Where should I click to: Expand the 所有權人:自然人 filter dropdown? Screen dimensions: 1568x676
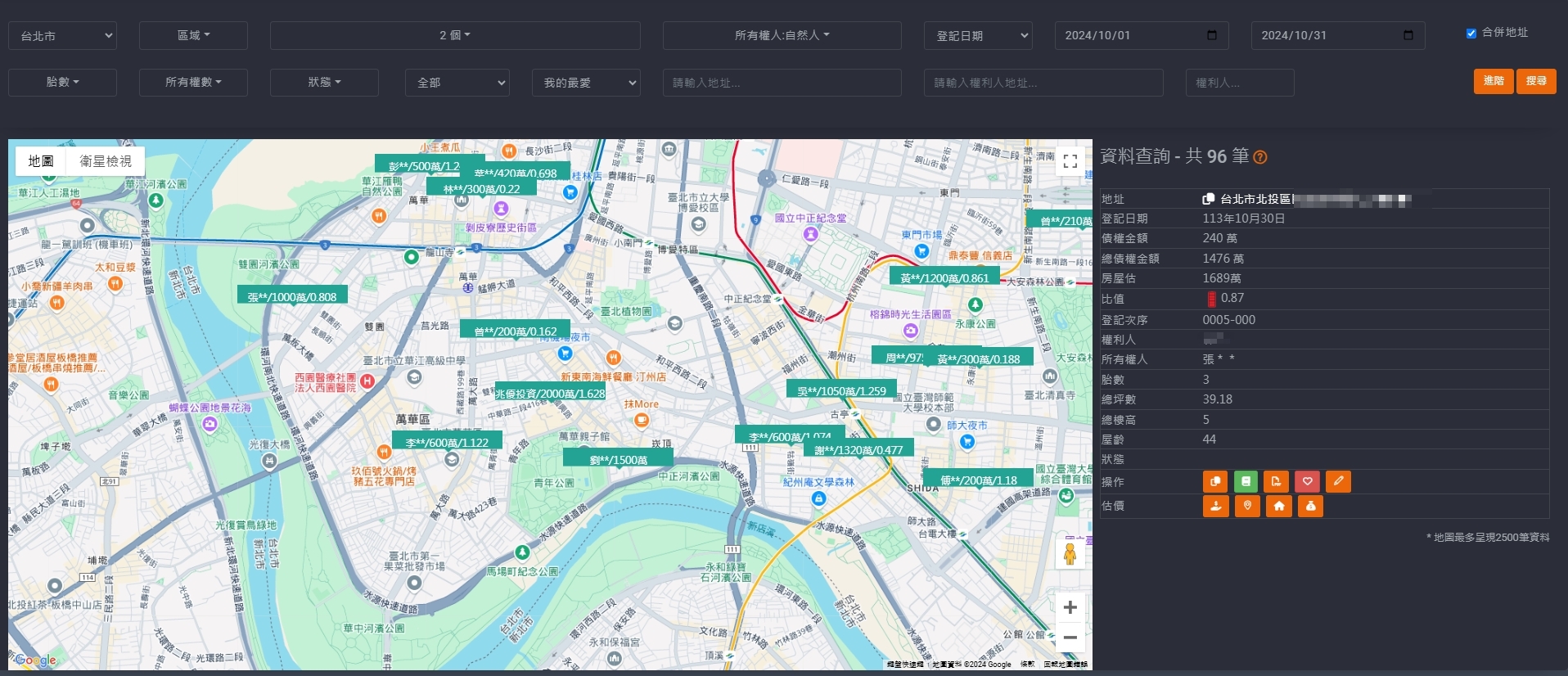(782, 35)
